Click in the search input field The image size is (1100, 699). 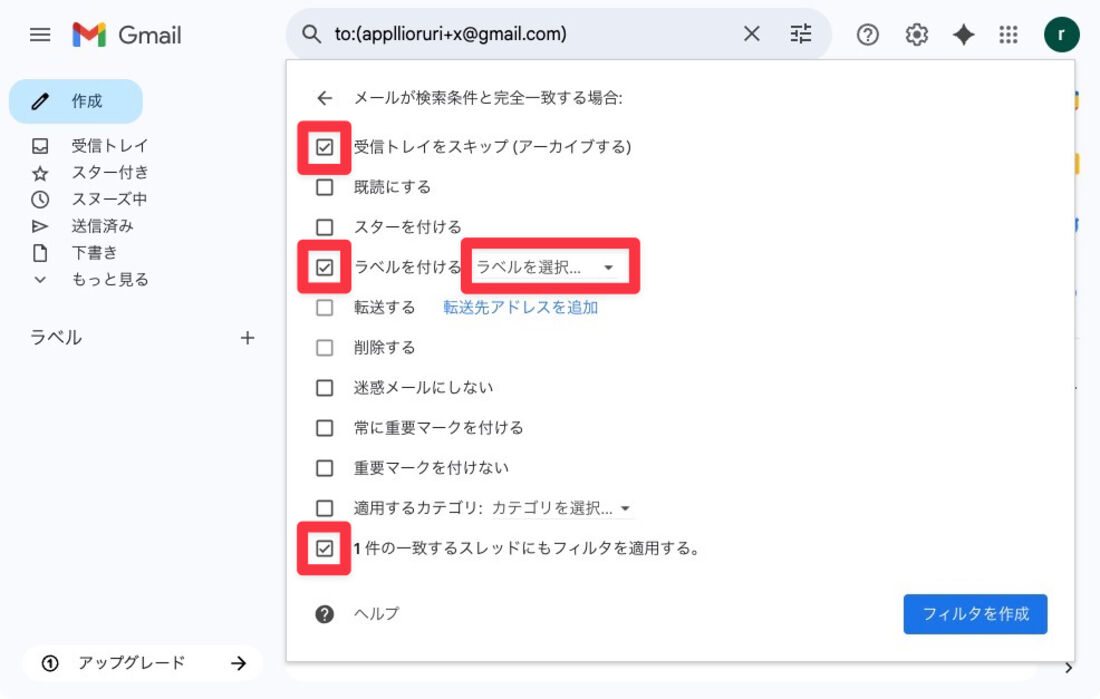pos(533,34)
